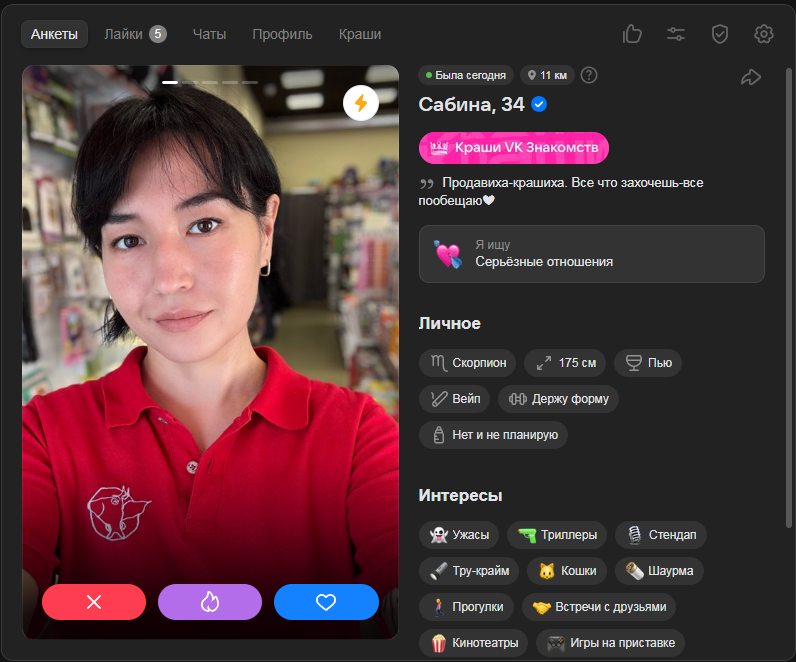Click the Игры на приставке interest chip
Screen dimensions: 796x662
[x=611, y=643]
